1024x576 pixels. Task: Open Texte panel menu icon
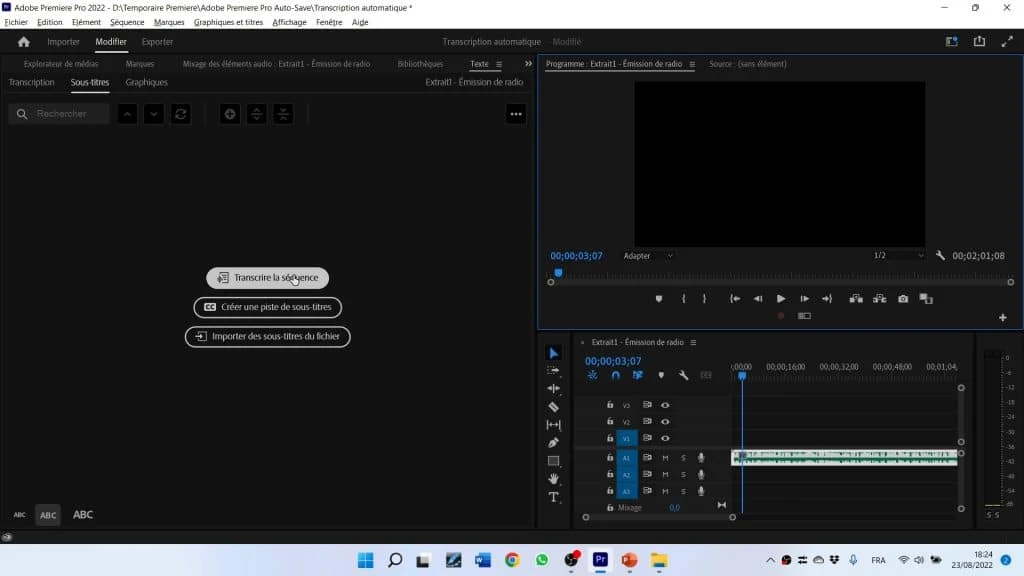(499, 64)
